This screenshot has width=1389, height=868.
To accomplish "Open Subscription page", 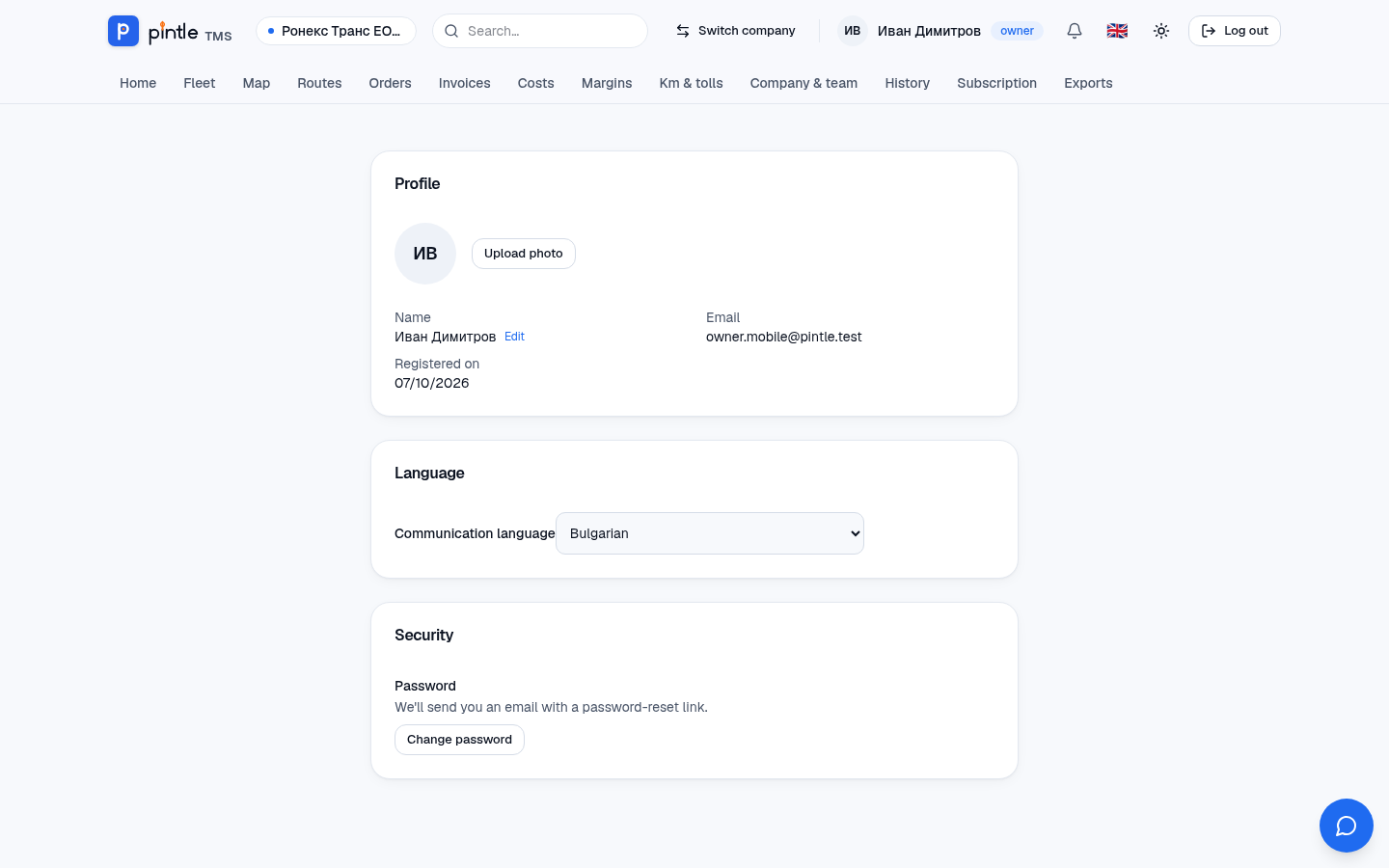I will (x=996, y=83).
